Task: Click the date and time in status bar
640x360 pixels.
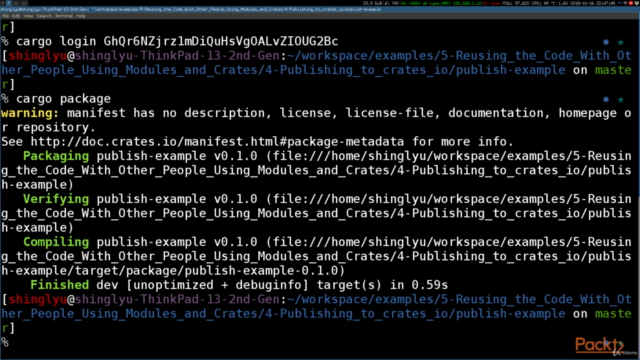Action: [x=592, y=3]
